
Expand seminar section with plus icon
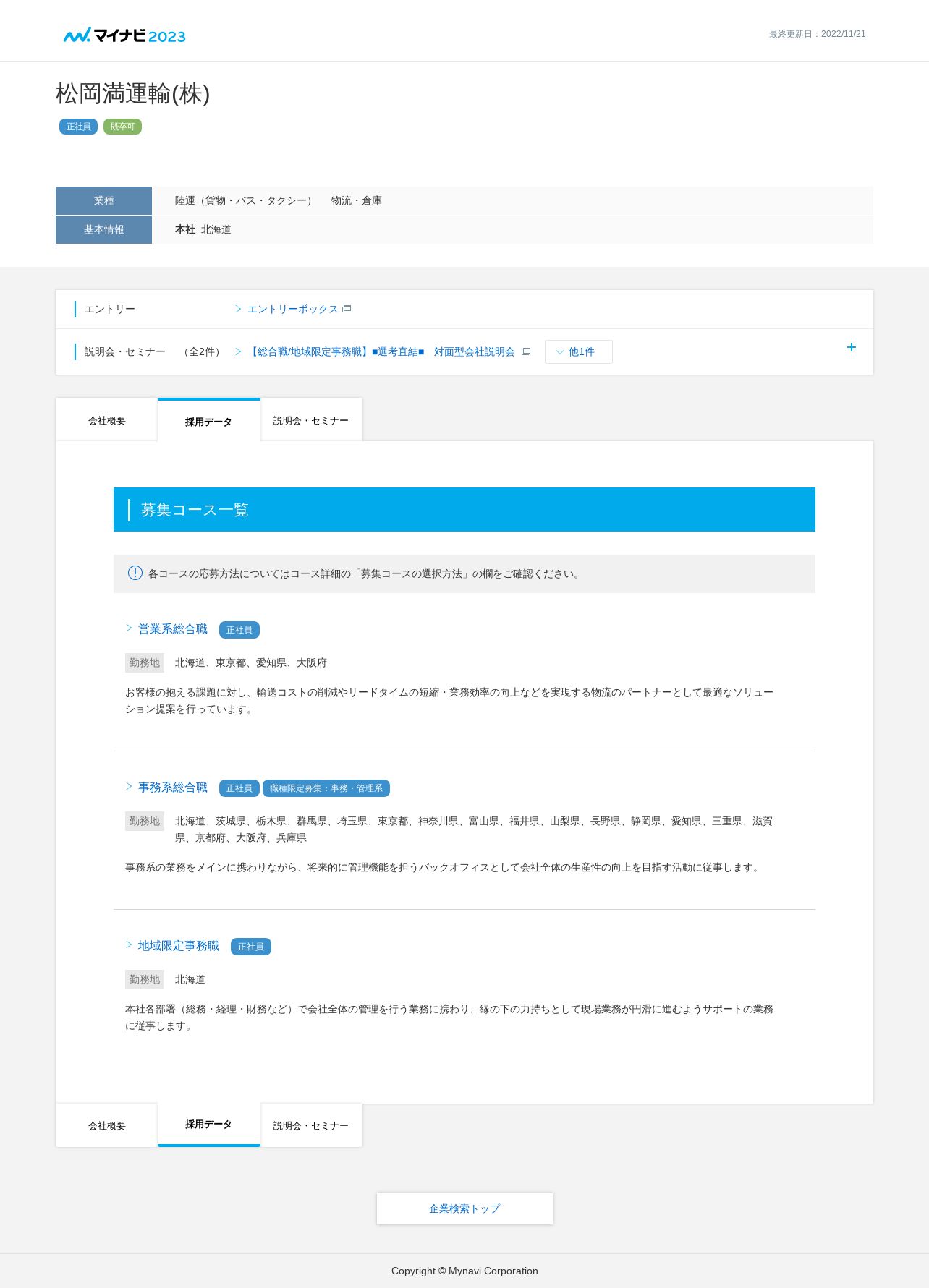(x=852, y=347)
